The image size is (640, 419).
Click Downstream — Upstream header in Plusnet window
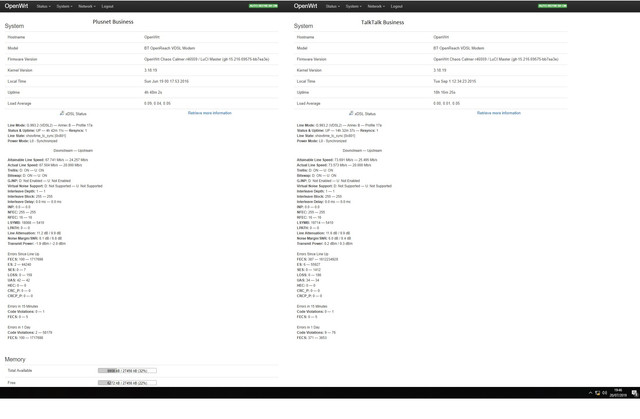tap(73, 151)
